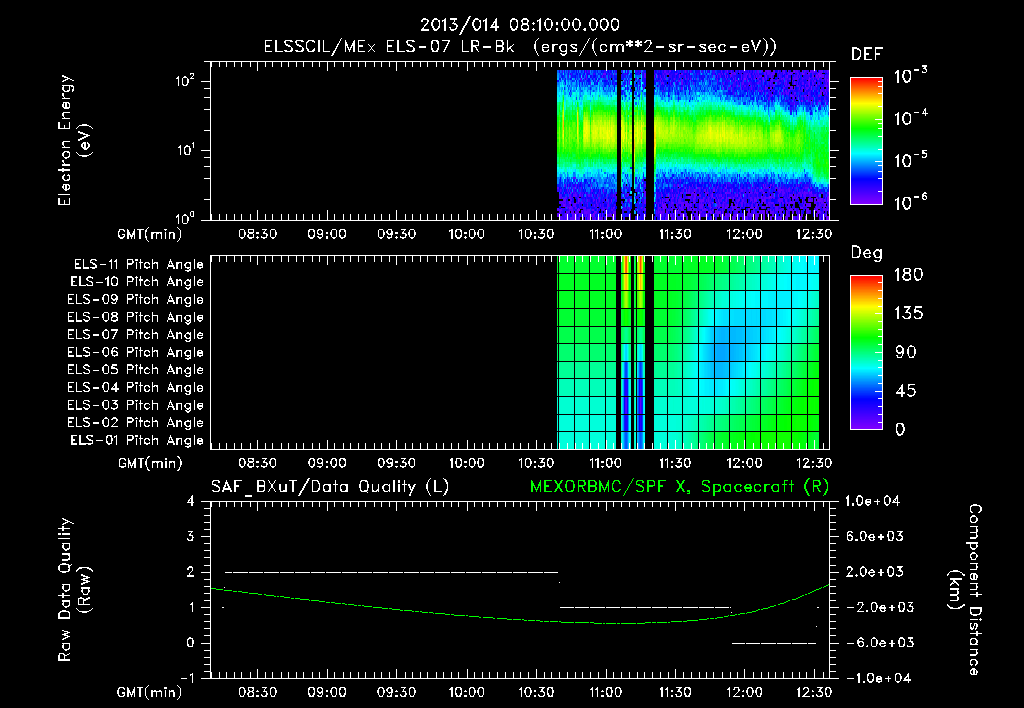Select the ELS-02 Pitch Angle row label
This screenshot has width=1024, height=708.
pyautogui.click(x=135, y=423)
